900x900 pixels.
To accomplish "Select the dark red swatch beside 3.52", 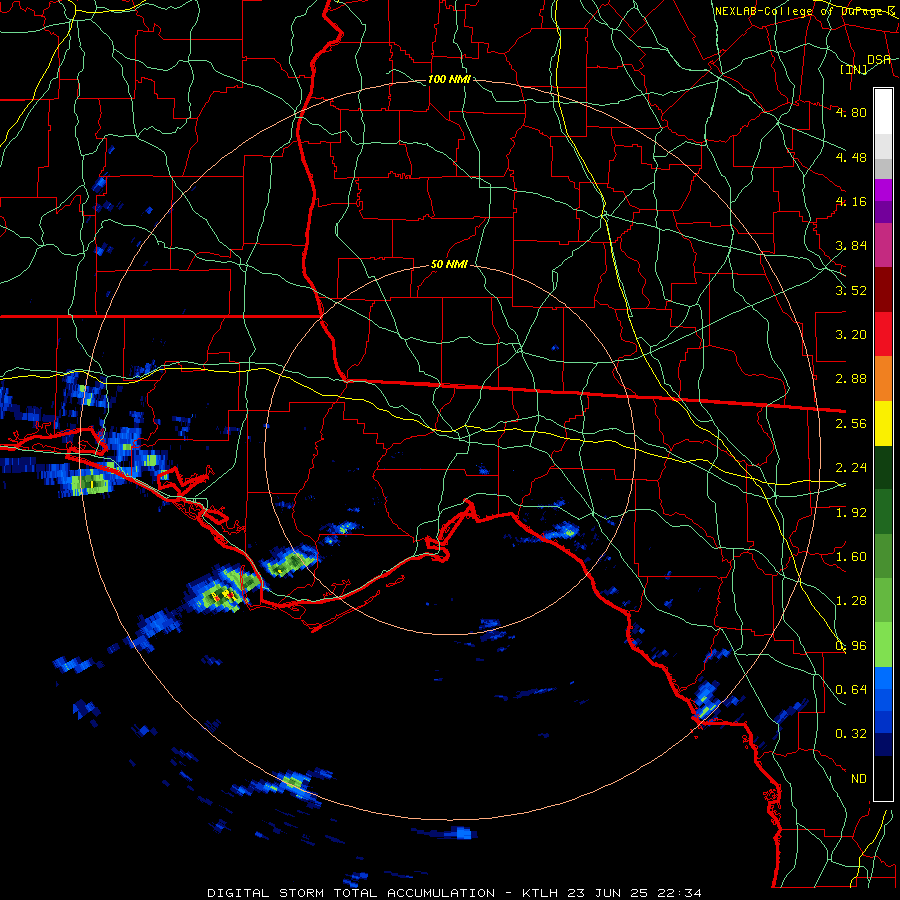I will [883, 290].
